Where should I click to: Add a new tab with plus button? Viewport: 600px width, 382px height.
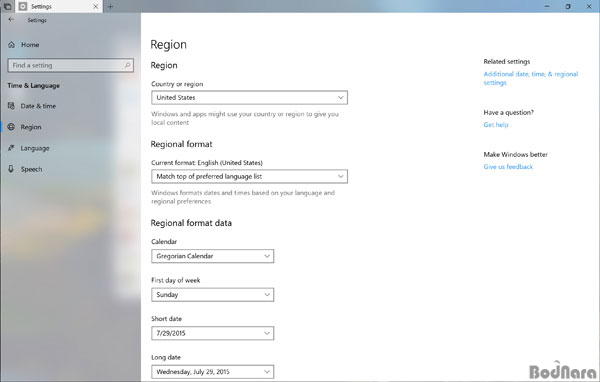[110, 7]
